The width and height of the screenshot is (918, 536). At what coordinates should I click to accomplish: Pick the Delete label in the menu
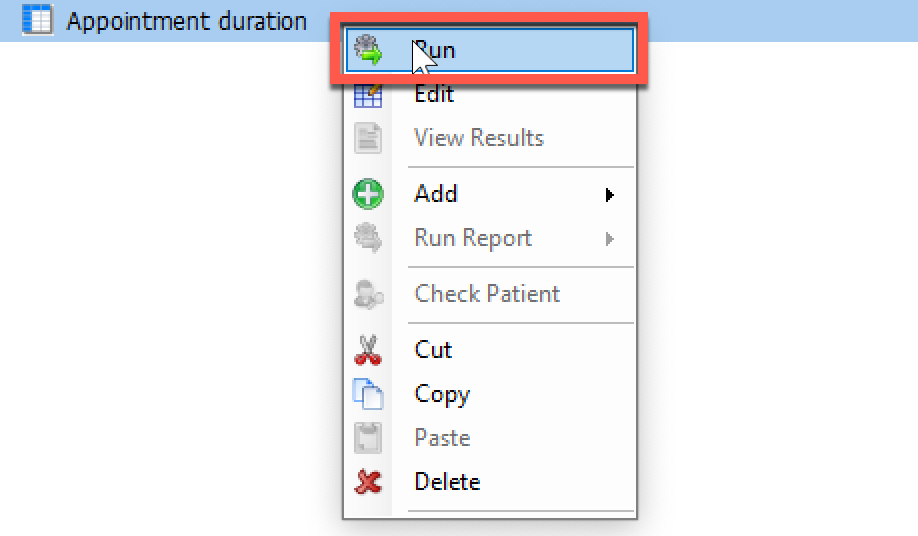[447, 482]
